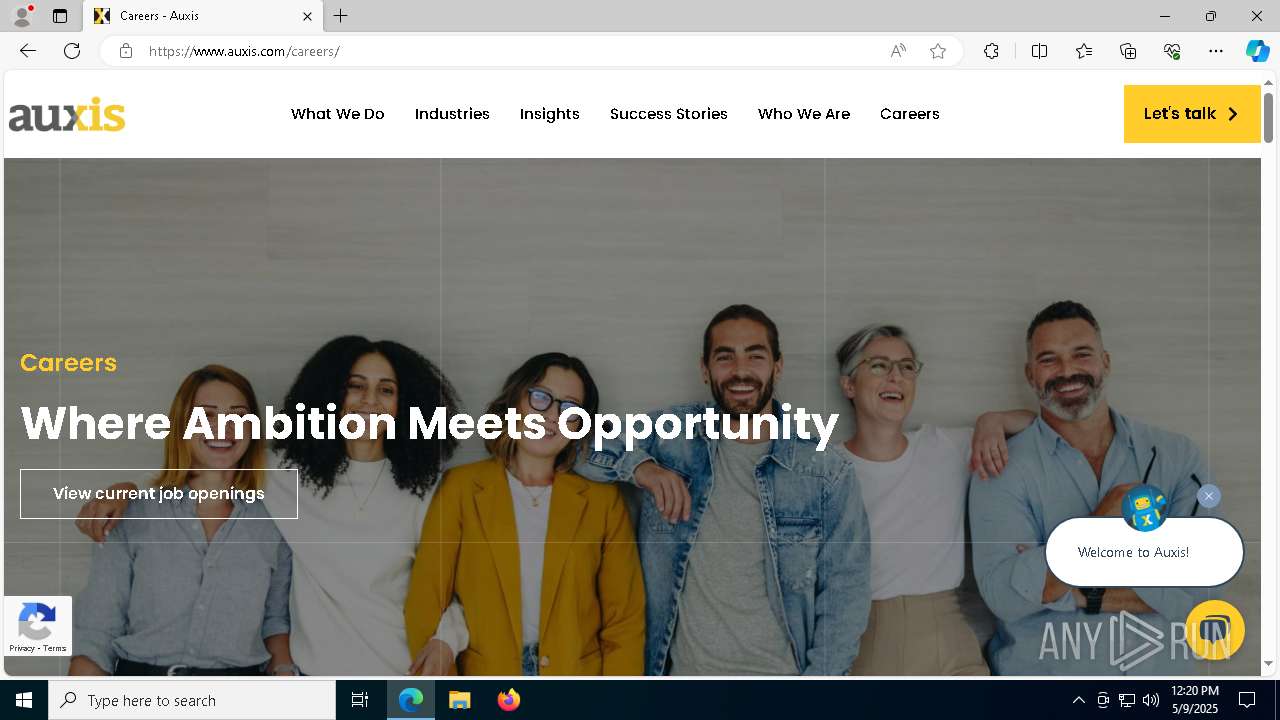Open the Copilot icon in Edge toolbar
The height and width of the screenshot is (720, 1280).
1257,51
